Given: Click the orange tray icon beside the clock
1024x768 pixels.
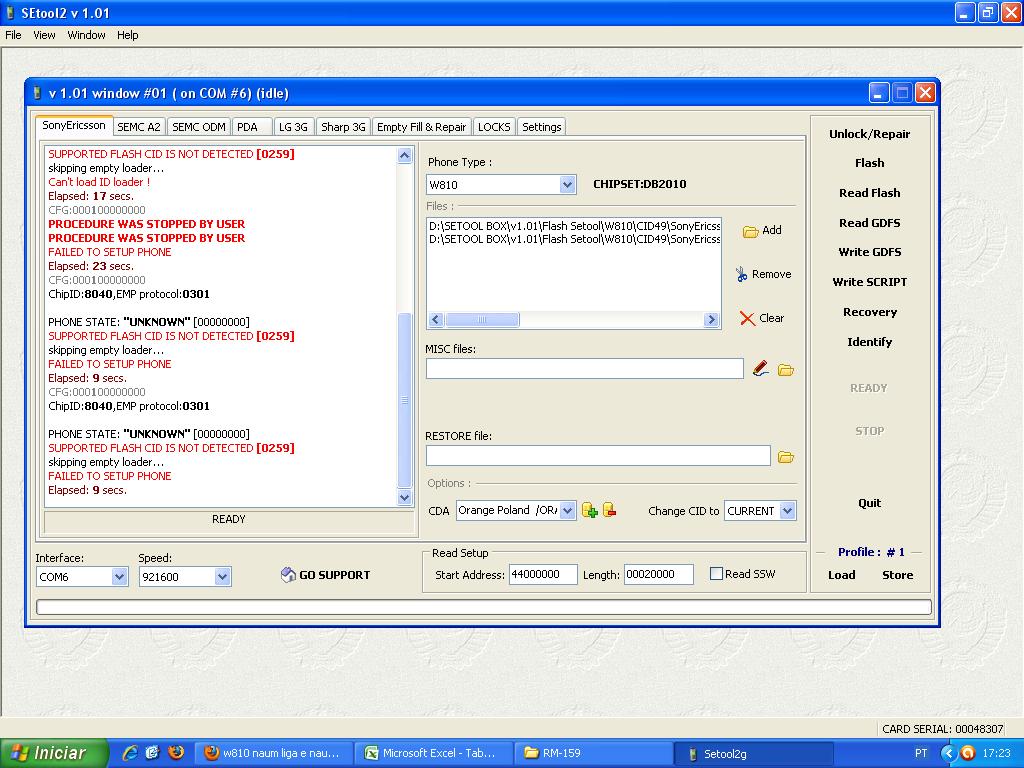Looking at the screenshot, I should [968, 753].
